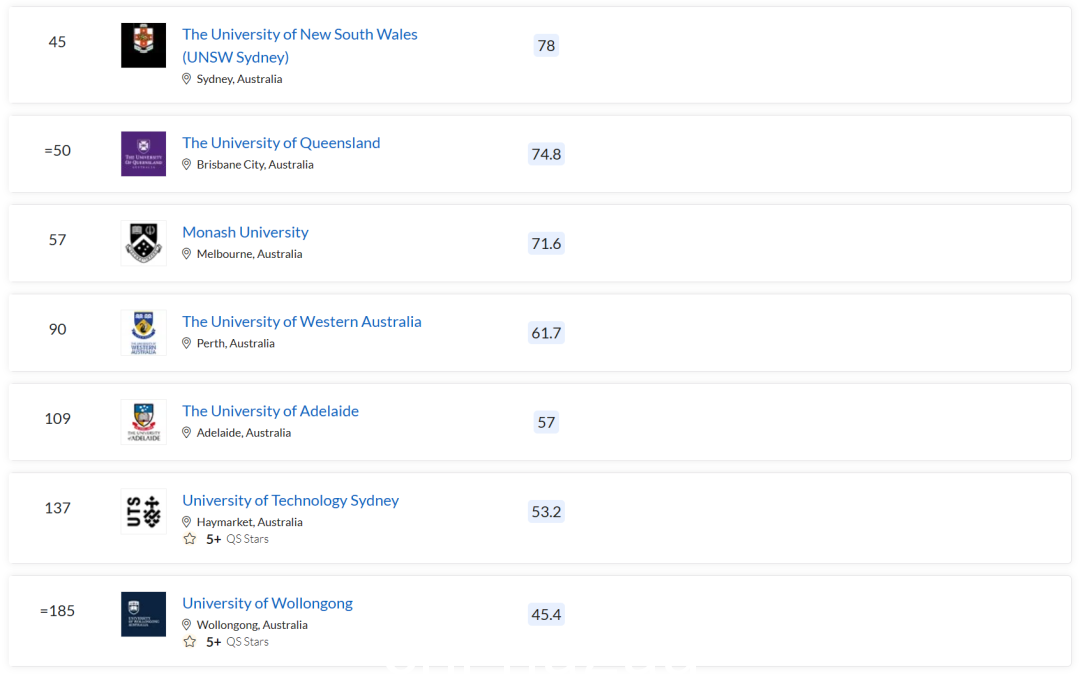Image resolution: width=1080 pixels, height=680 pixels.
Task: Select the Monash University shield logo
Action: pyautogui.click(x=143, y=243)
